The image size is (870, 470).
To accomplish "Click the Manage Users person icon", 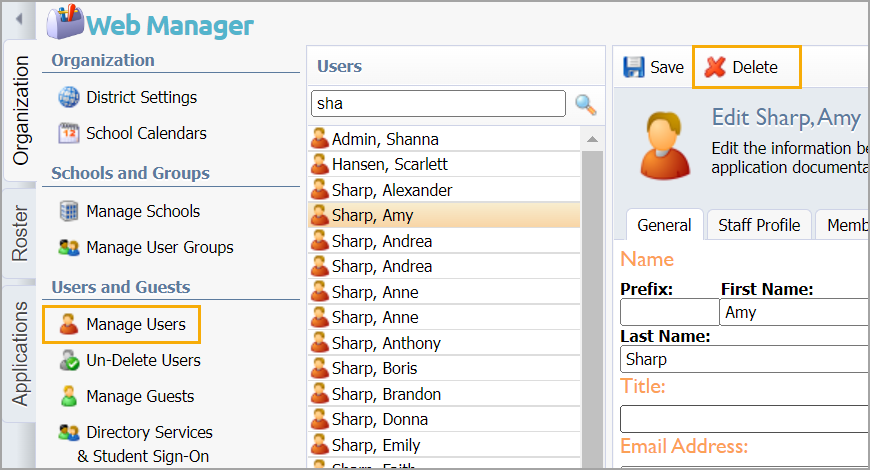I will [x=69, y=324].
